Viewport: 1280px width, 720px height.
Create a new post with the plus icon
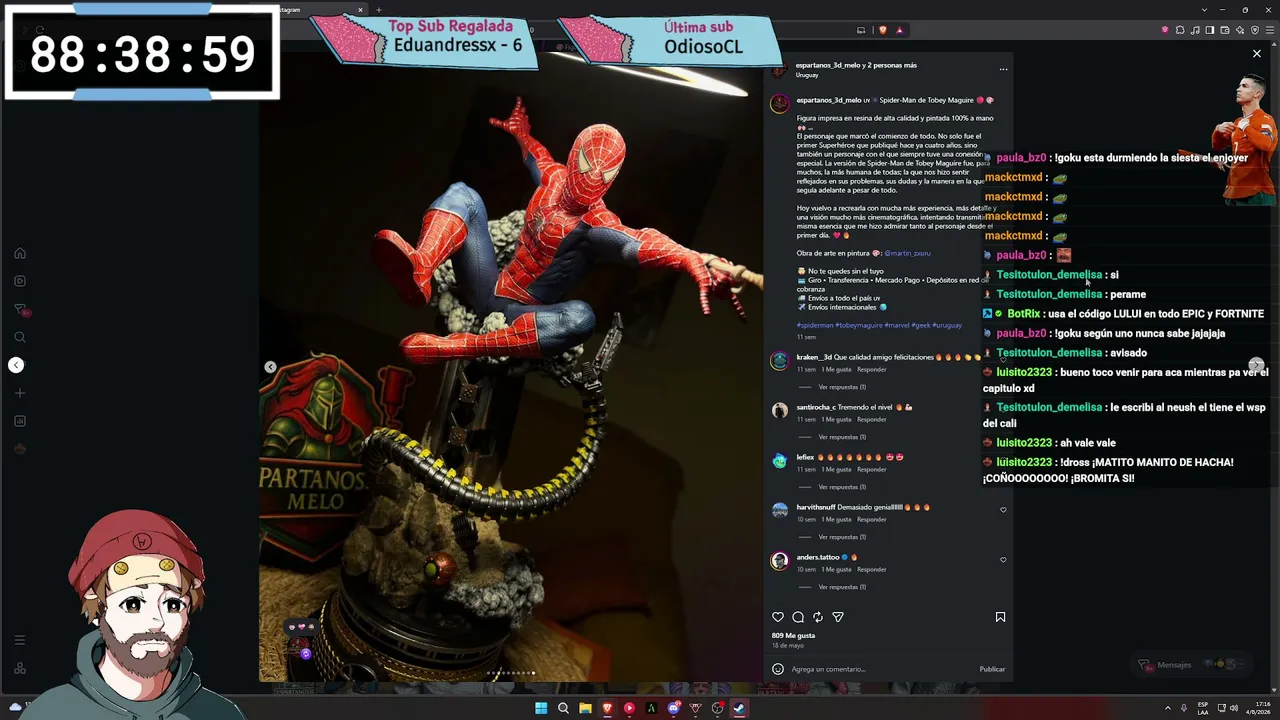pyautogui.click(x=20, y=393)
